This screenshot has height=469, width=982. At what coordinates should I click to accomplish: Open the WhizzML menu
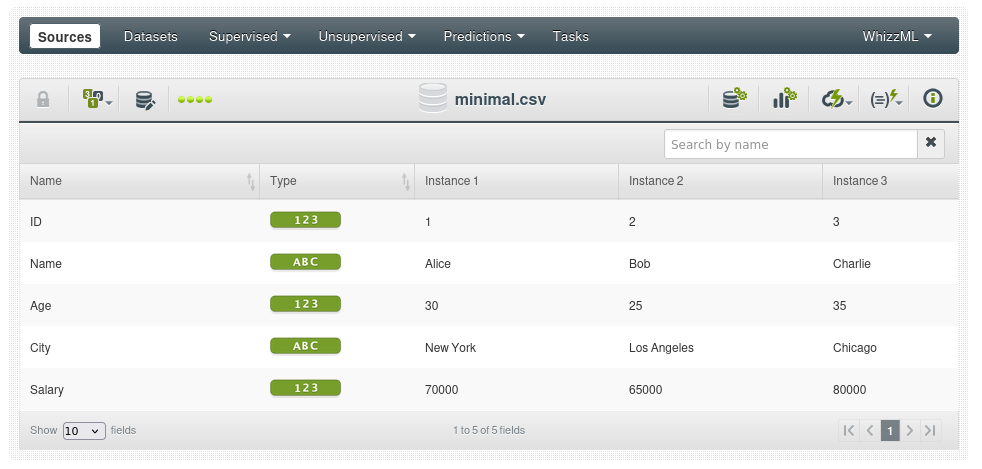[x=897, y=36]
